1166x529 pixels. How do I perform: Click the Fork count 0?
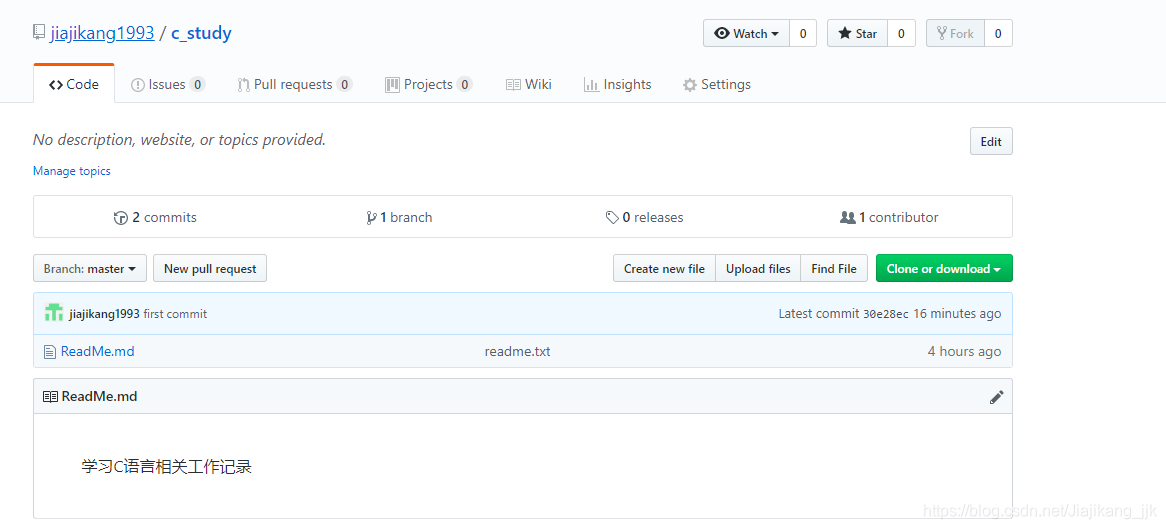[x=998, y=33]
